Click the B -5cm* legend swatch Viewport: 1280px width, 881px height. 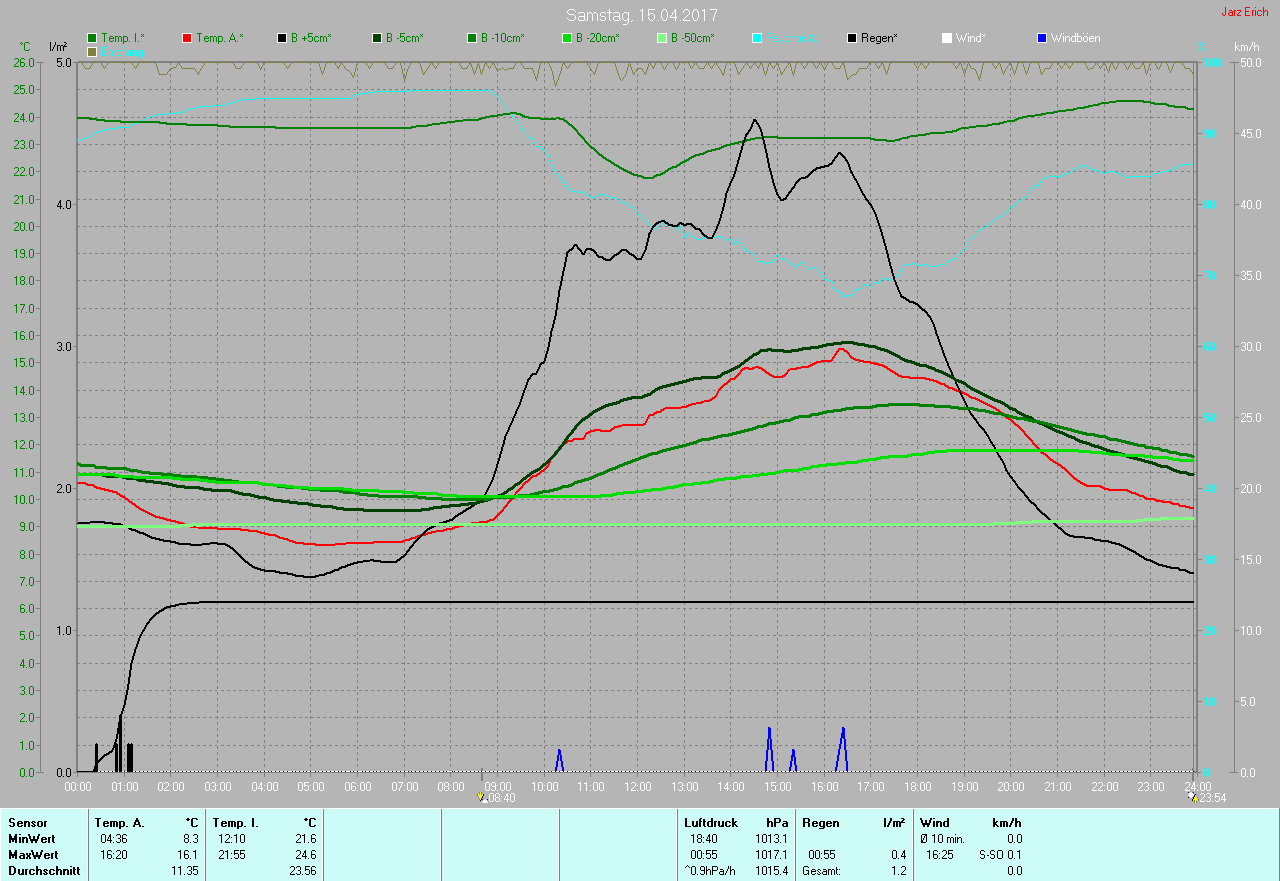coord(377,38)
